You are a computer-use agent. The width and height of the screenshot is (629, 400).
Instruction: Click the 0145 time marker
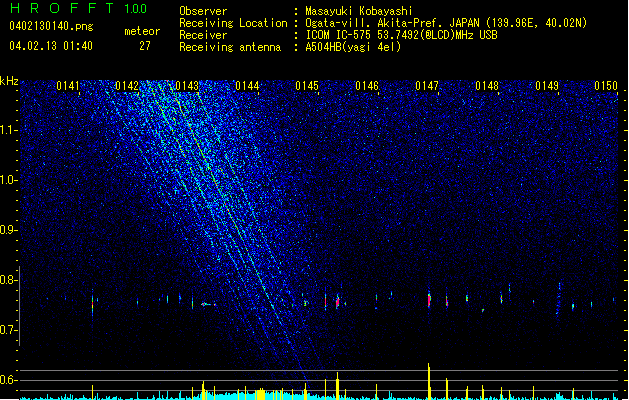[307, 86]
